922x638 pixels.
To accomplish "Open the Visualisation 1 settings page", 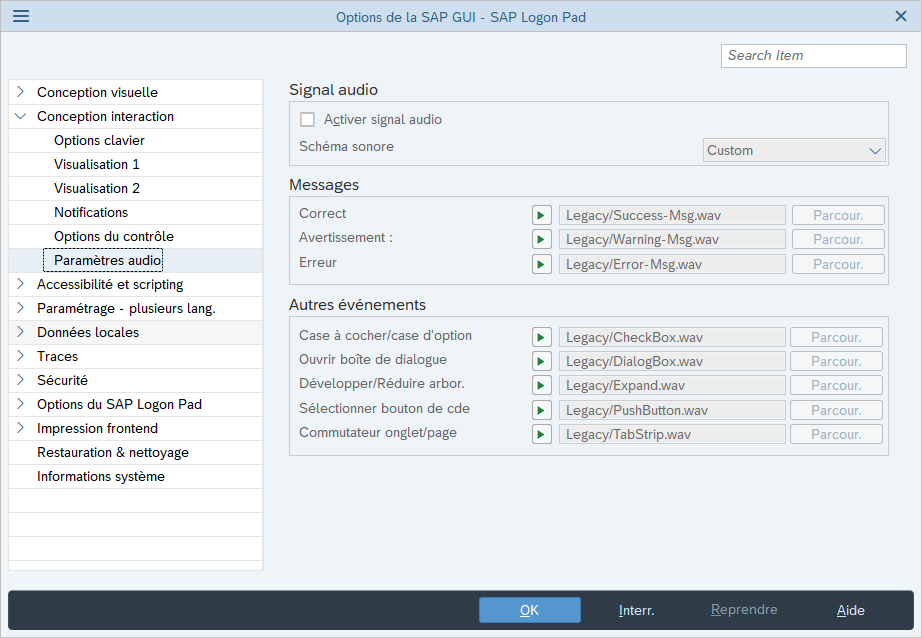I will [97, 165].
